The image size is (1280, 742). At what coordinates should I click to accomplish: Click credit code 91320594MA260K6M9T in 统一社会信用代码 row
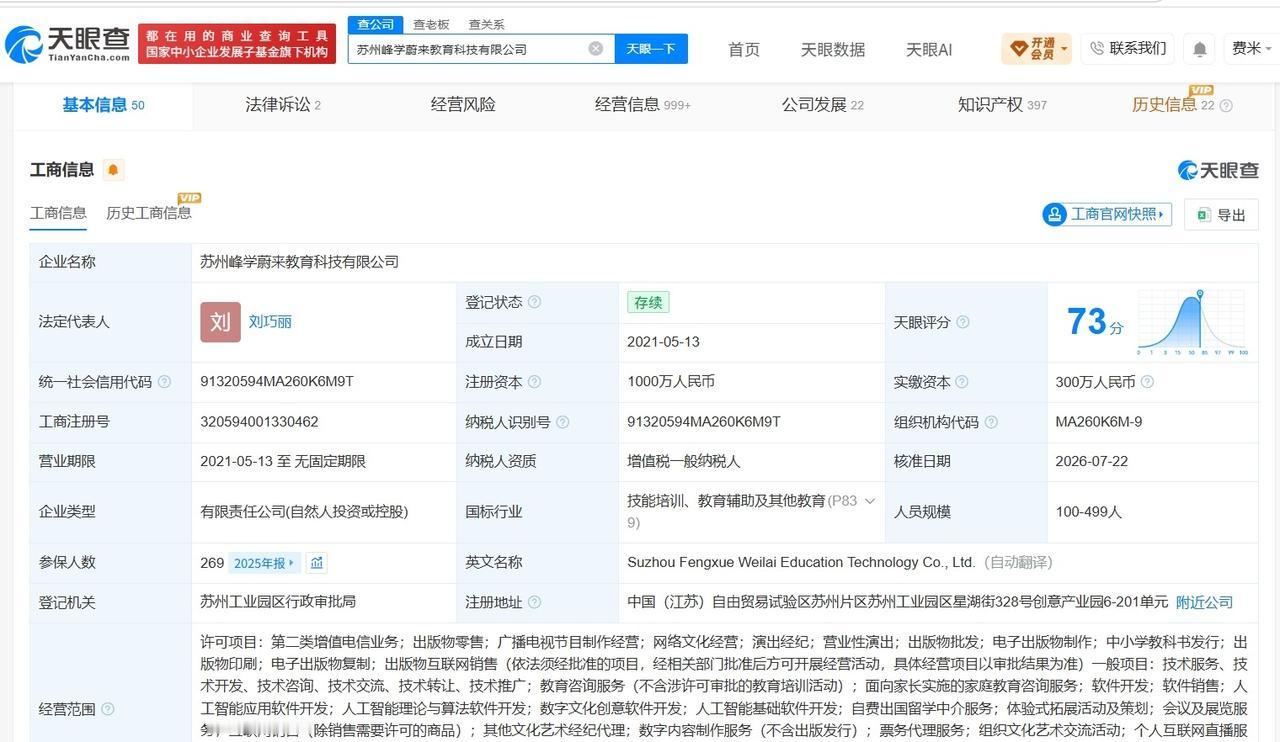277,382
